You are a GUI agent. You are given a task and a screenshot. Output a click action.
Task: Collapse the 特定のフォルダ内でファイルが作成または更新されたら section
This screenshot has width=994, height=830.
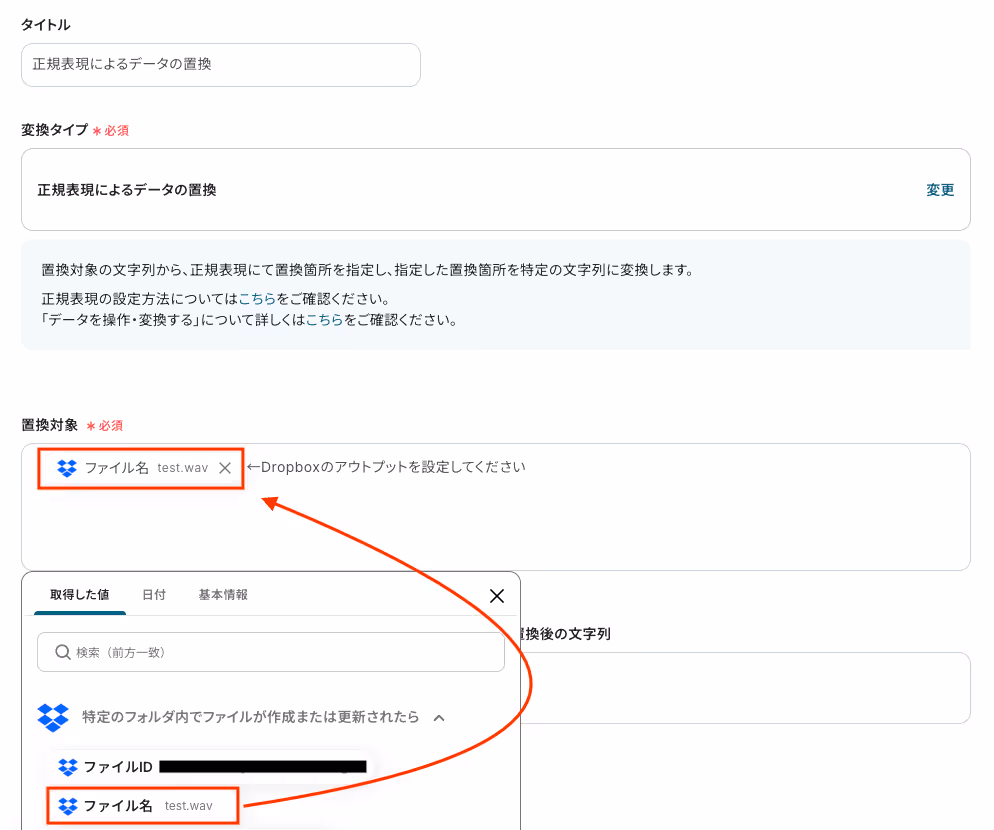(439, 718)
